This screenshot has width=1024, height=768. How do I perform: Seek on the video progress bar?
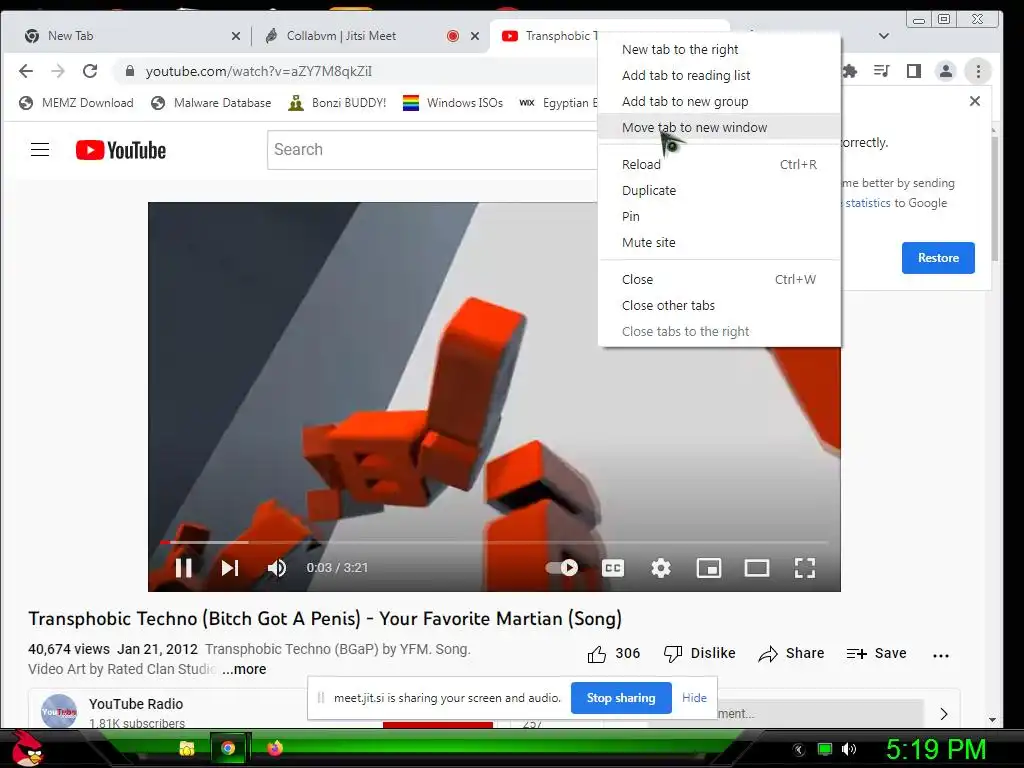click(x=494, y=542)
